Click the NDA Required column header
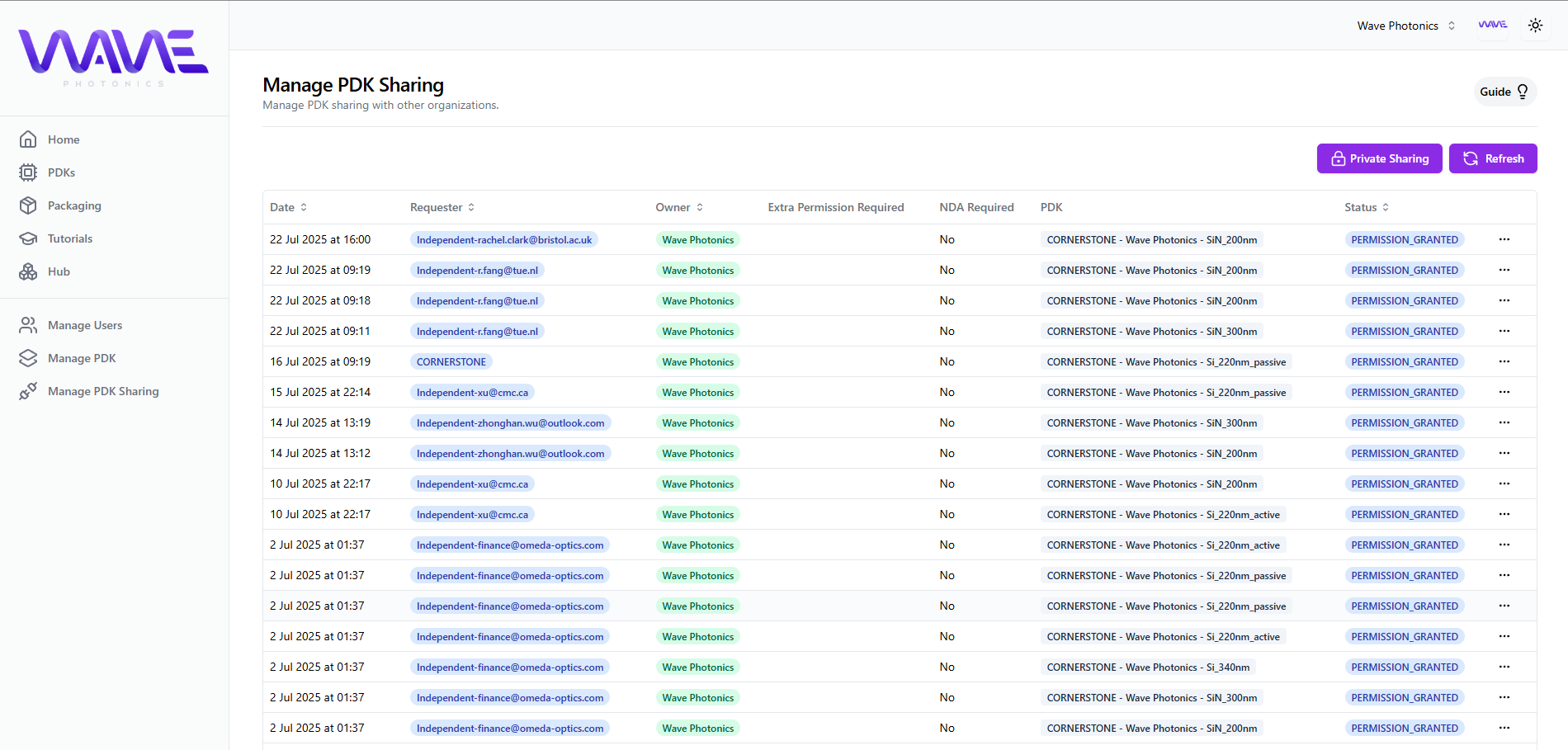The image size is (1568, 750). pos(976,207)
